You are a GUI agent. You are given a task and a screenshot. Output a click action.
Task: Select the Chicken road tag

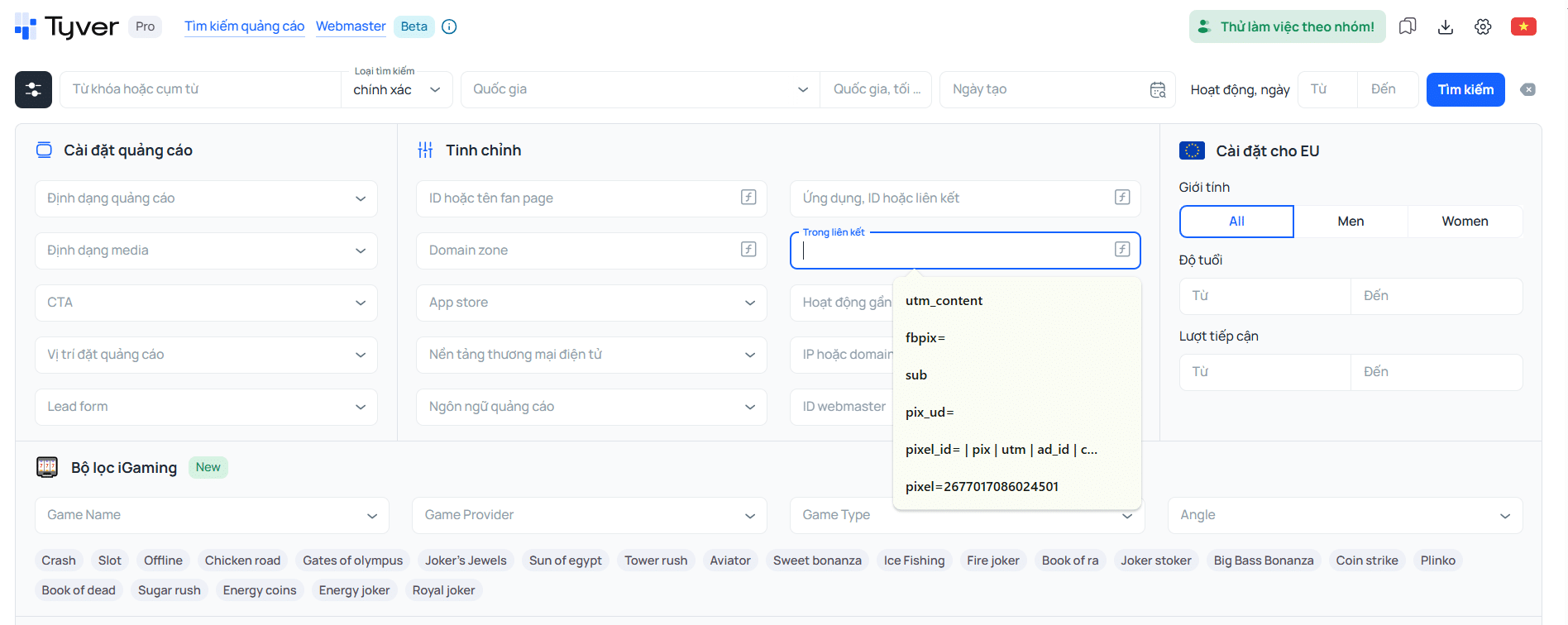pyautogui.click(x=242, y=561)
